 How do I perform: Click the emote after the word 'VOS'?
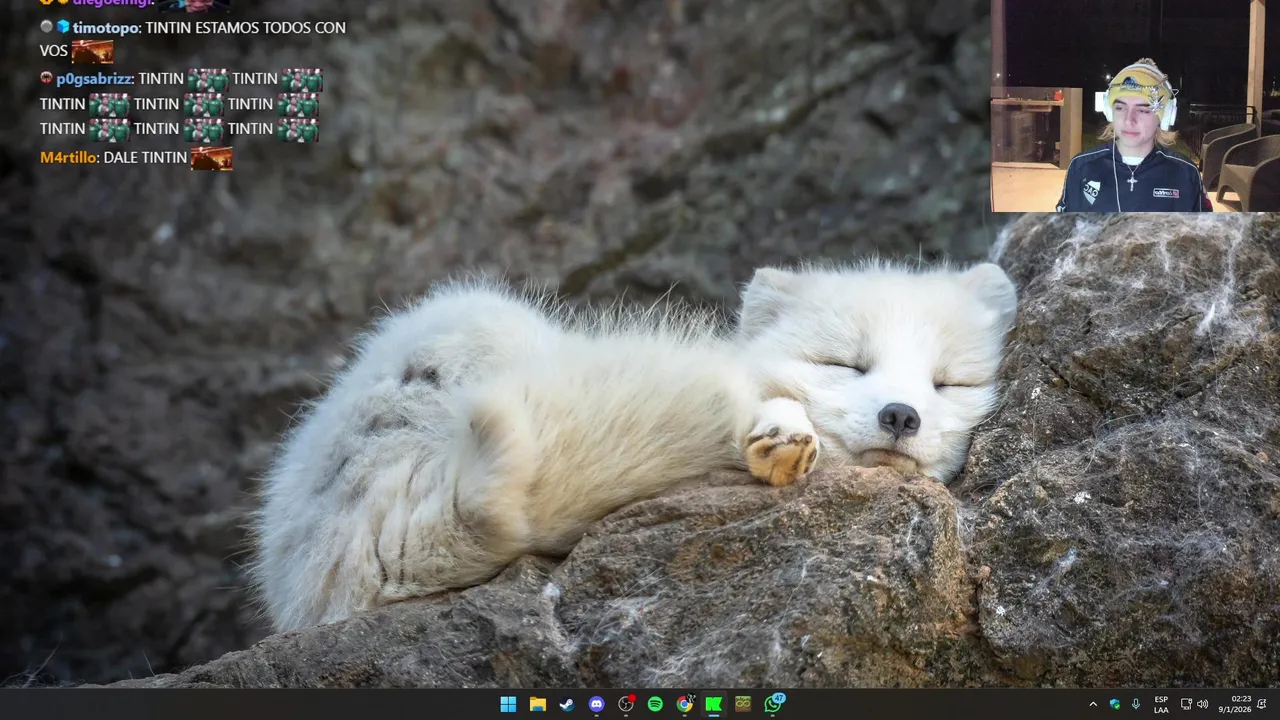pos(92,51)
